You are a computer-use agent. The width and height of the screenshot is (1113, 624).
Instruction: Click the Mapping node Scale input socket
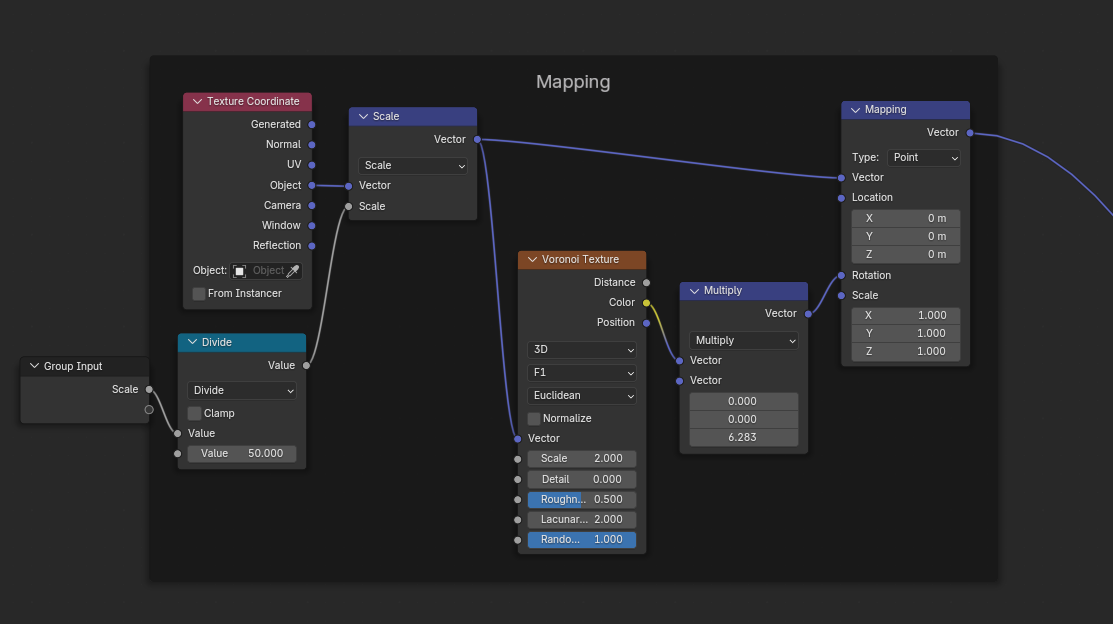(x=841, y=295)
